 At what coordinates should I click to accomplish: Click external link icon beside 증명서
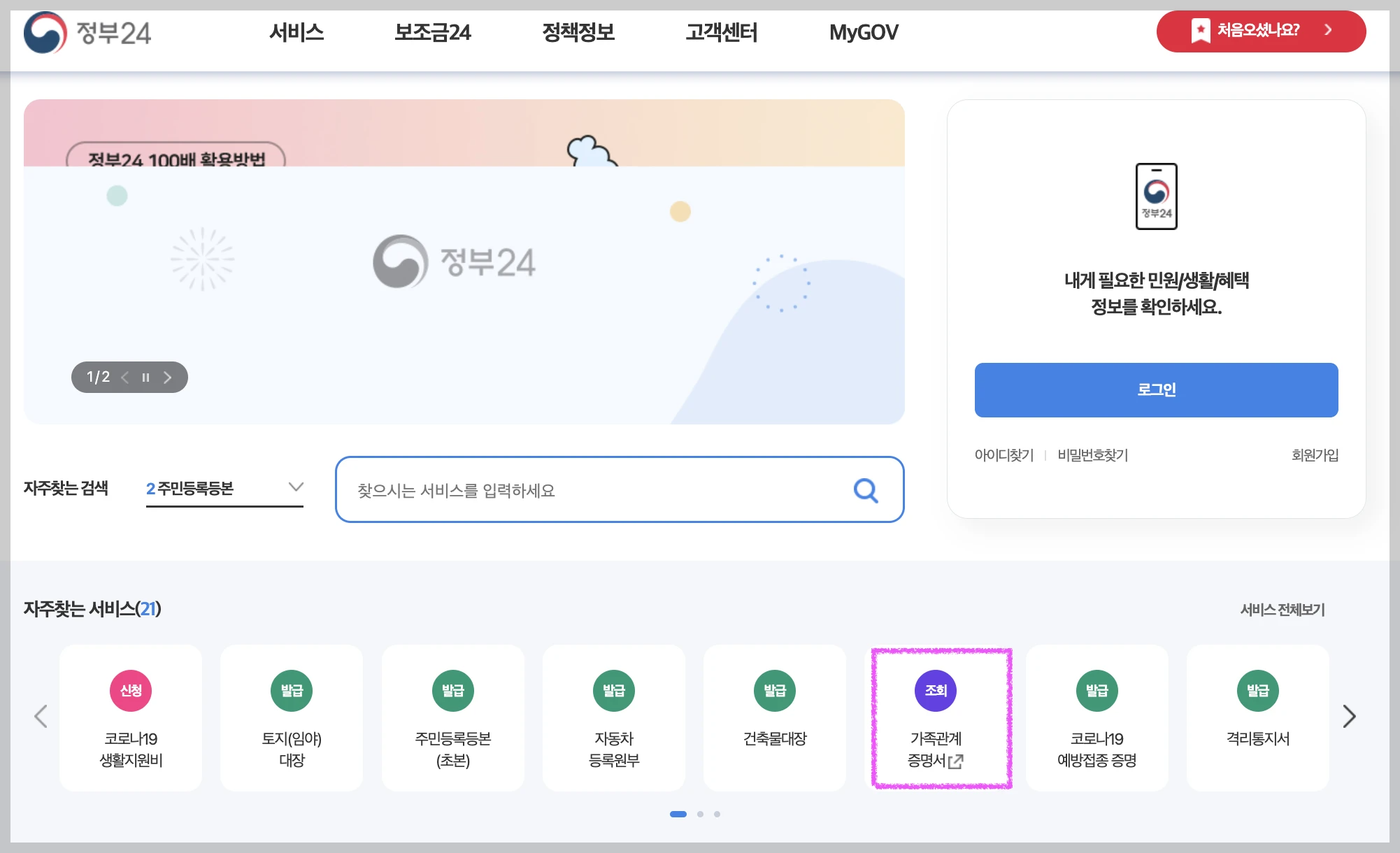(956, 761)
